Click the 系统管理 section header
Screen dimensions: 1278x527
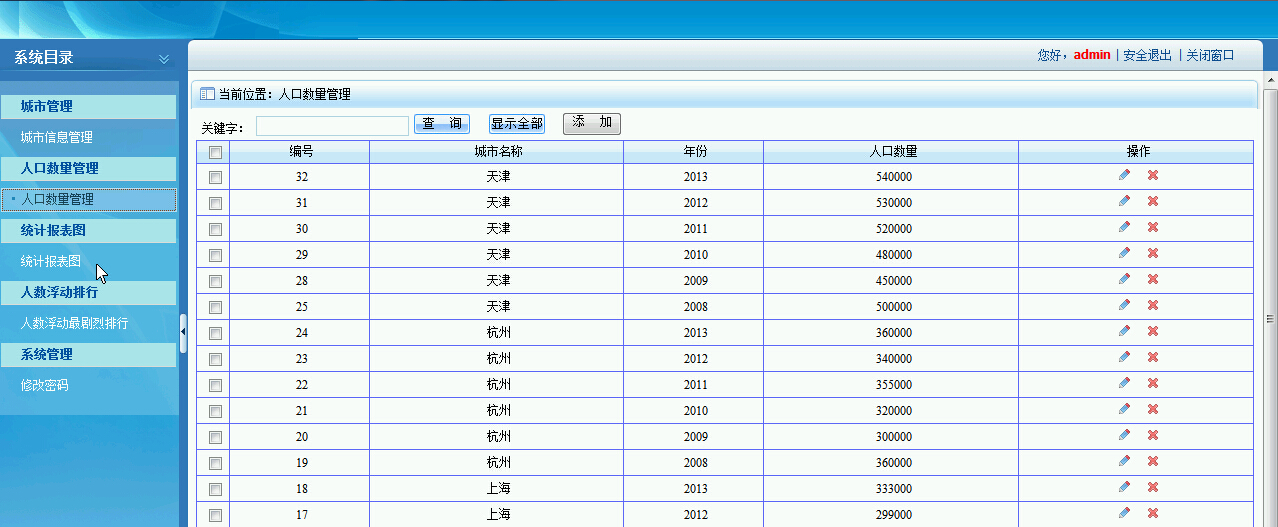tap(88, 354)
